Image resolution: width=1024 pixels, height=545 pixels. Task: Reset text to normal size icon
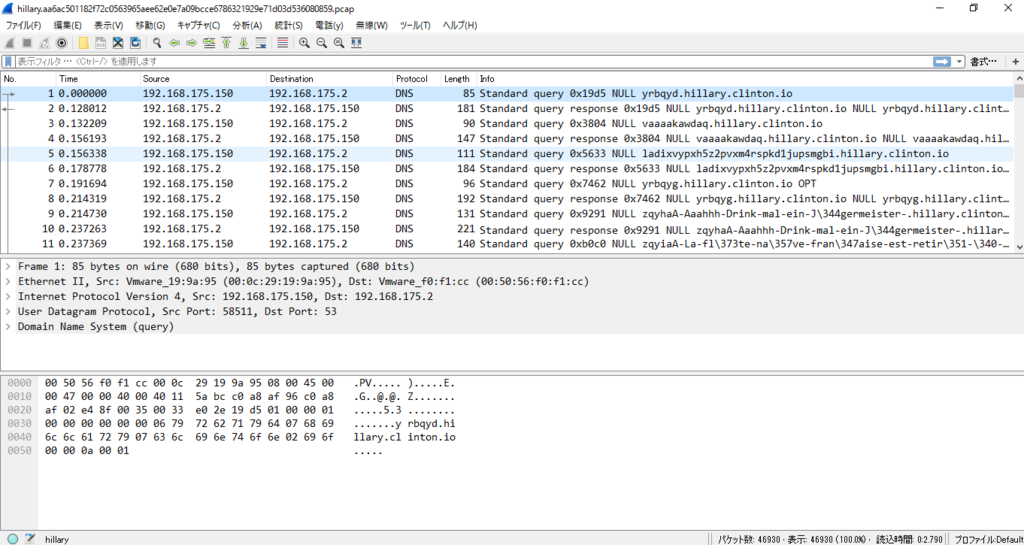[x=338, y=43]
